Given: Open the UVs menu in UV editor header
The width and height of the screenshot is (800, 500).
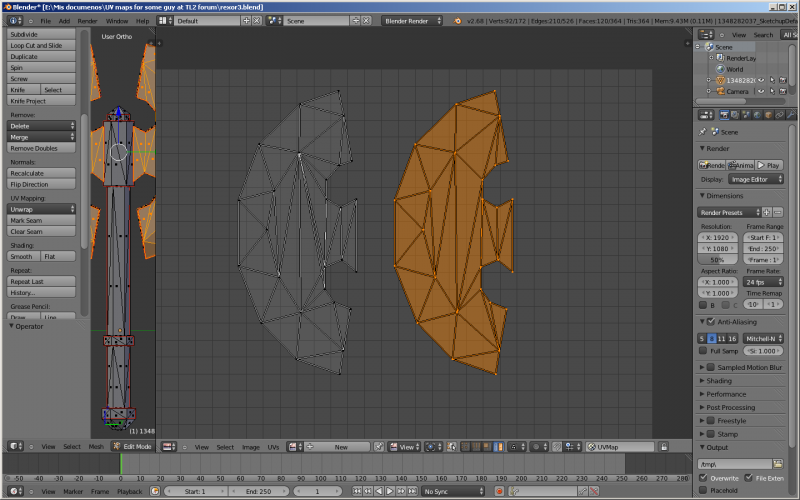Looking at the screenshot, I should 273,447.
